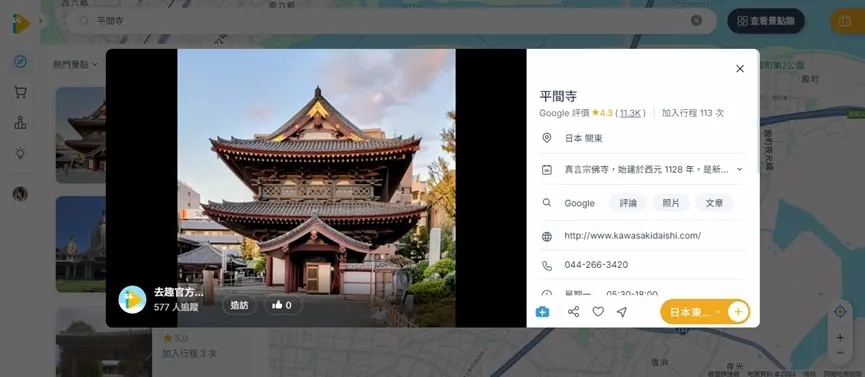Image resolution: width=865 pixels, height=377 pixels.
Task: Click the share icon in the panel footer
Action: 574,312
